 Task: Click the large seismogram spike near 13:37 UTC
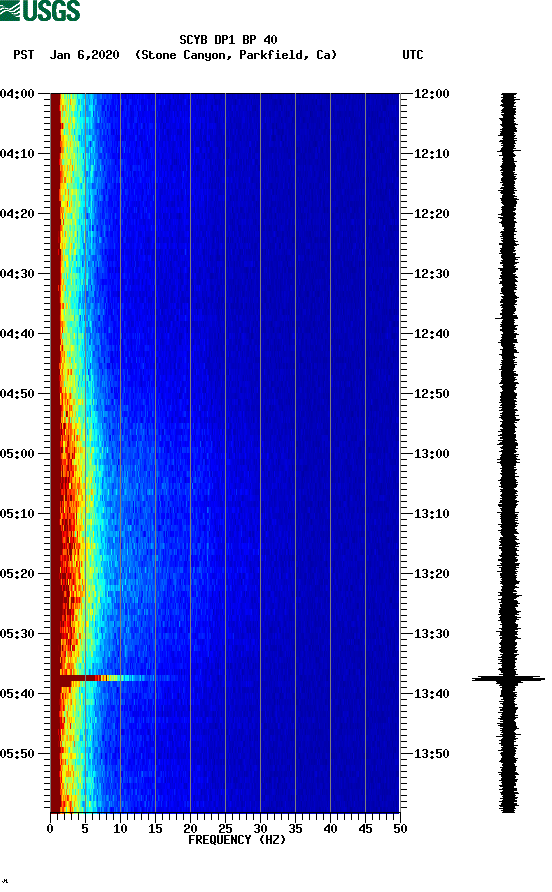(508, 679)
